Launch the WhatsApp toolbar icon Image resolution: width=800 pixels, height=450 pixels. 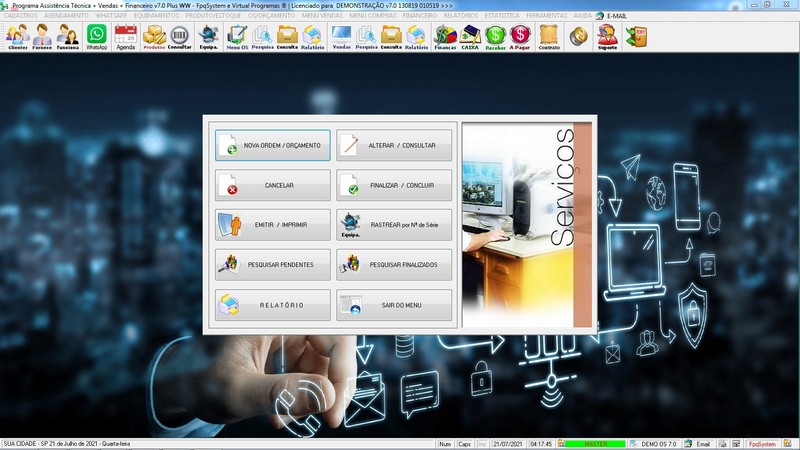(x=96, y=37)
